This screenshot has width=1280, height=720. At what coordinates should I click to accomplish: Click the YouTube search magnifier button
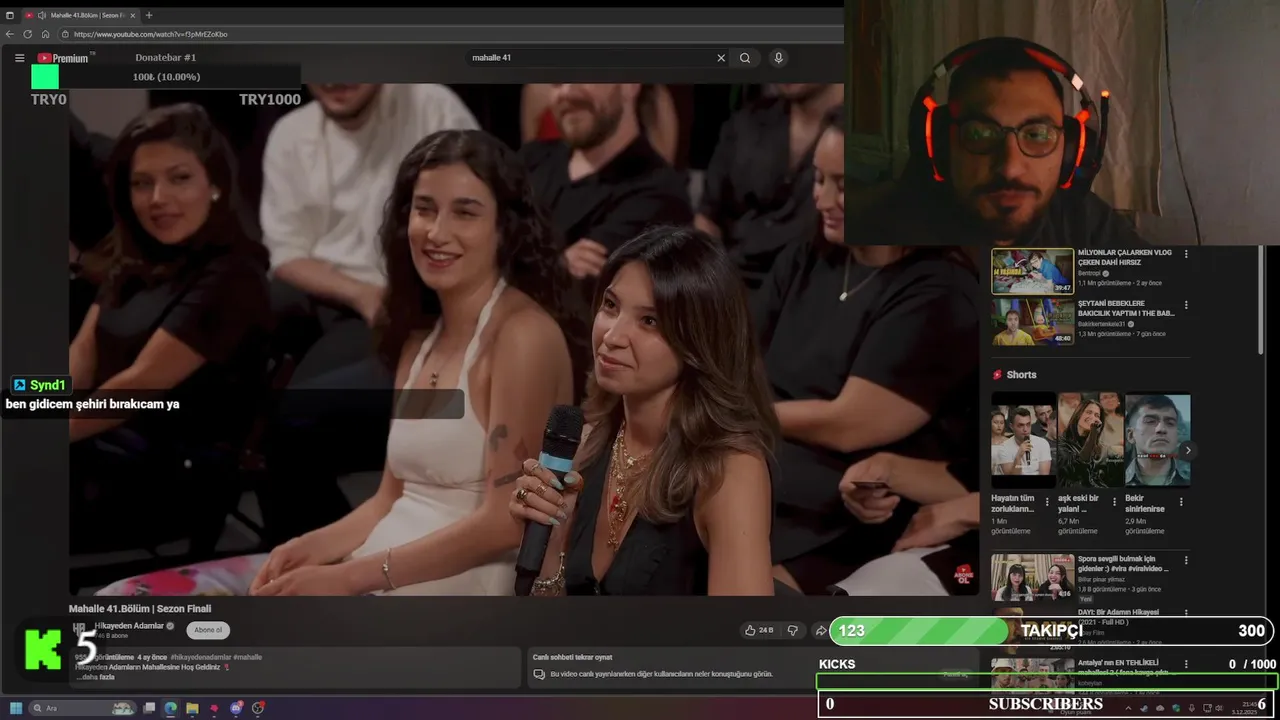745,58
